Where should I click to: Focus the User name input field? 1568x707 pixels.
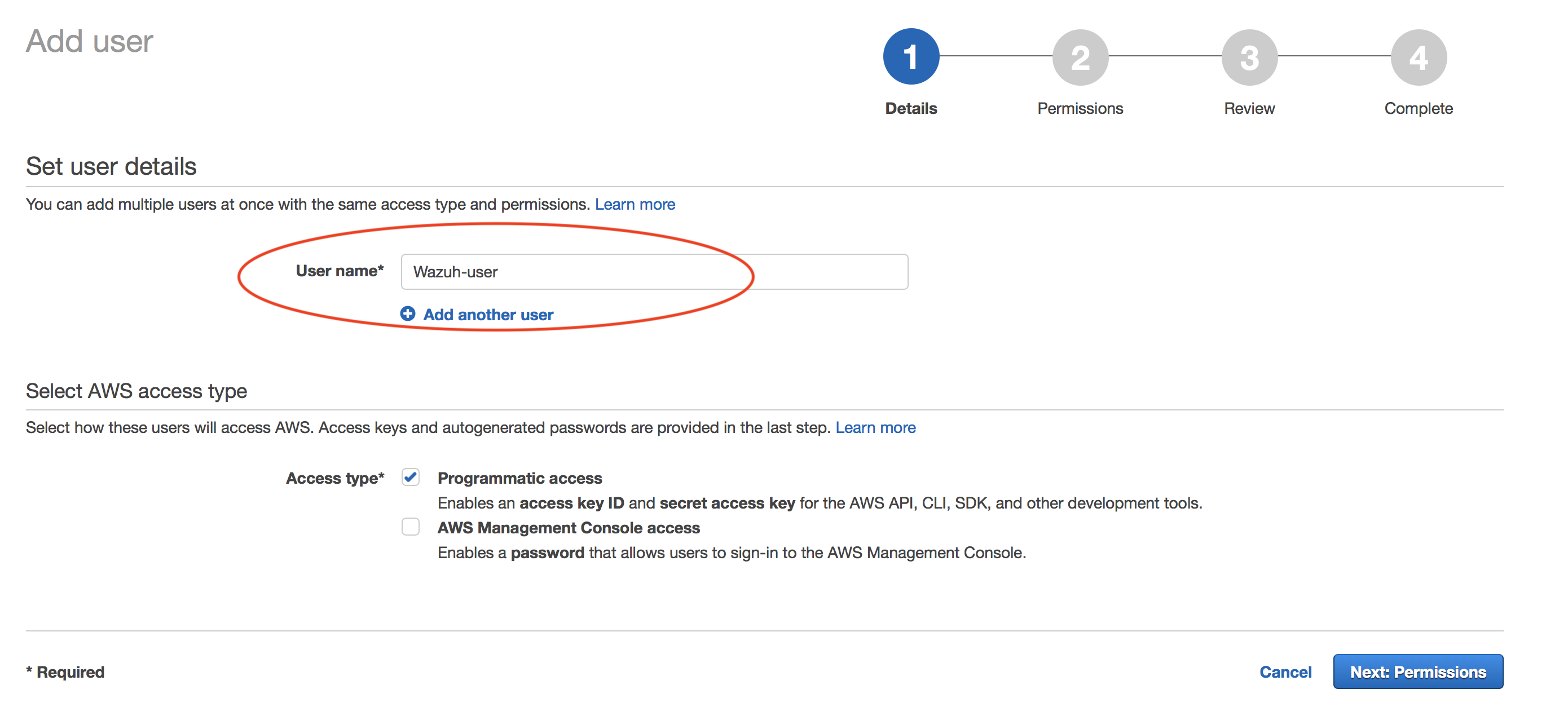click(x=654, y=271)
